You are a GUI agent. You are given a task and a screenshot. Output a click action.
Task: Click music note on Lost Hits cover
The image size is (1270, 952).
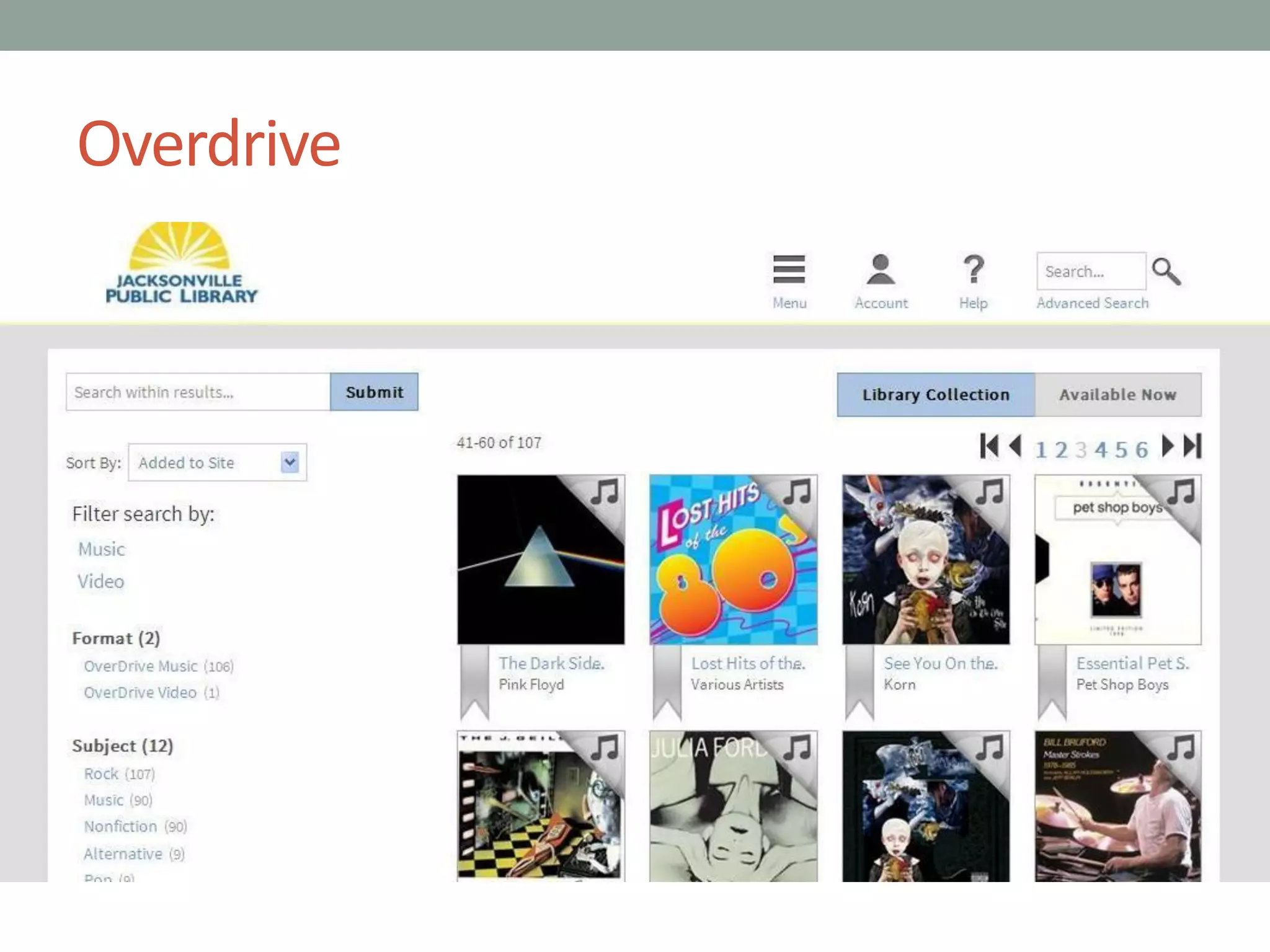tap(797, 493)
